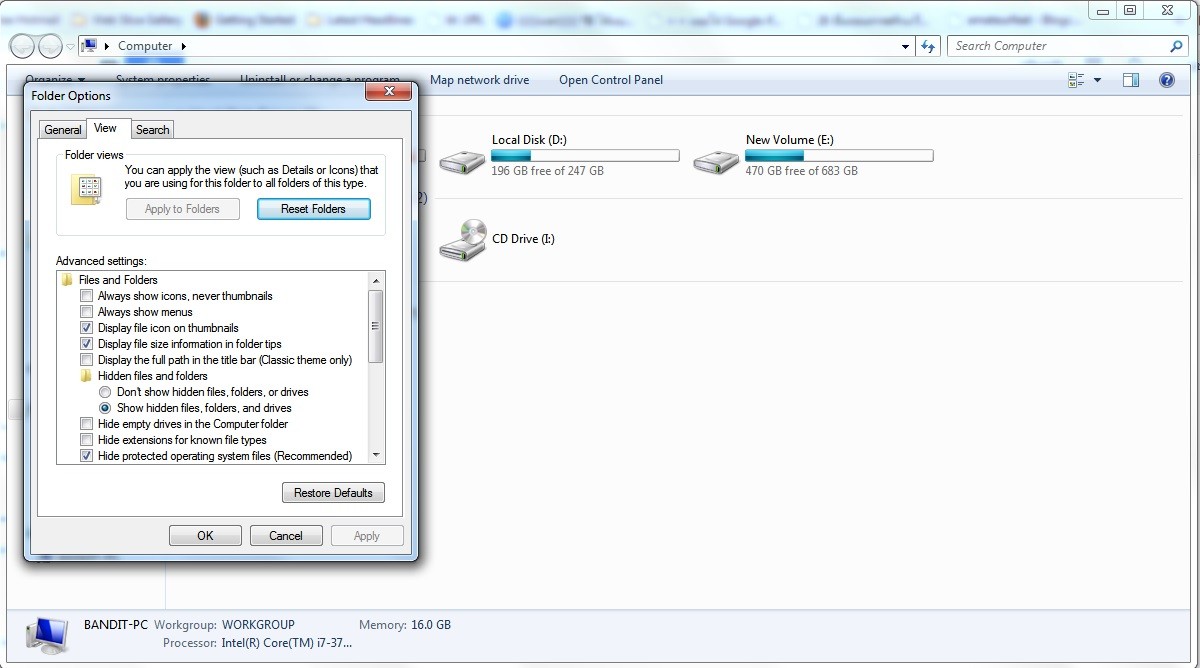The height and width of the screenshot is (668, 1200).
Task: Uncheck Display file icon on thumbnails
Action: click(87, 328)
